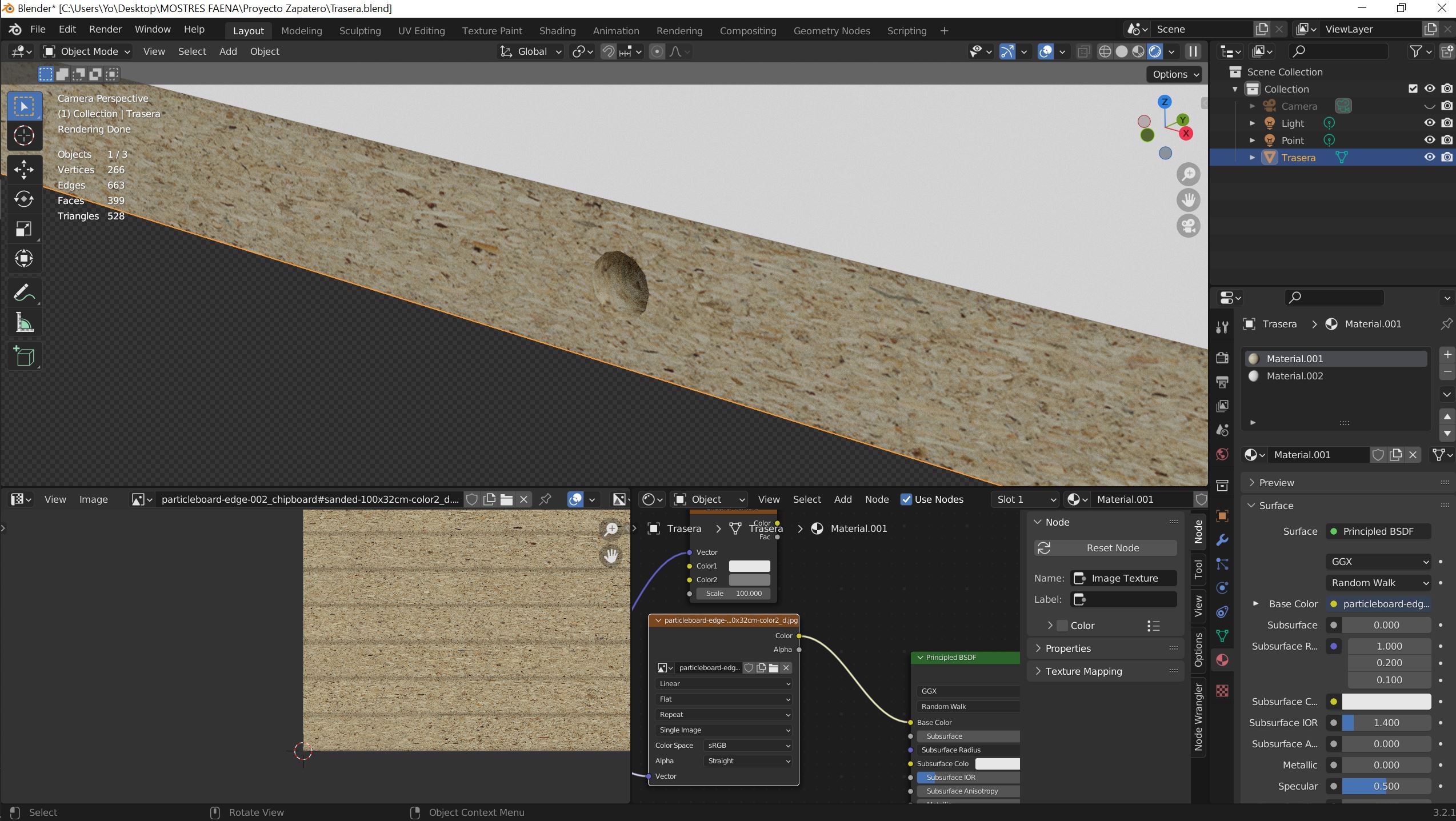Open the Render menu
The image size is (1456, 821).
[105, 29]
